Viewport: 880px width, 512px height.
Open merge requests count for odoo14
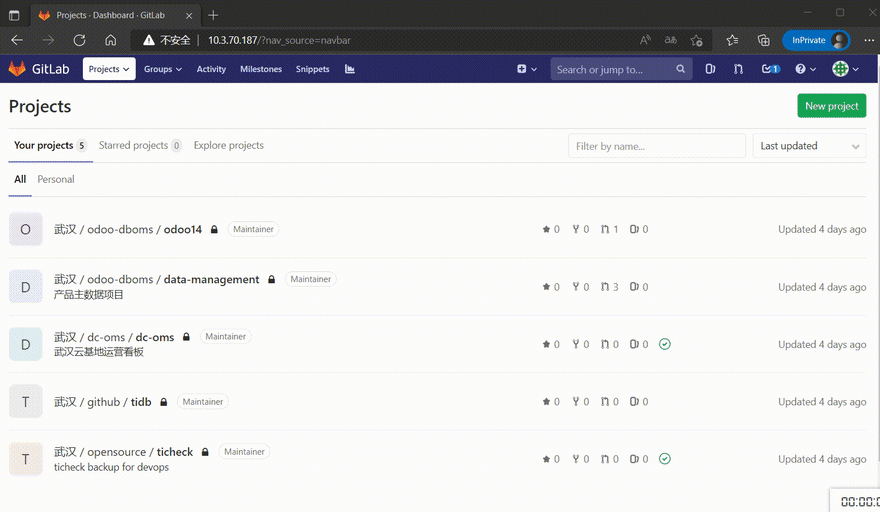coord(609,229)
